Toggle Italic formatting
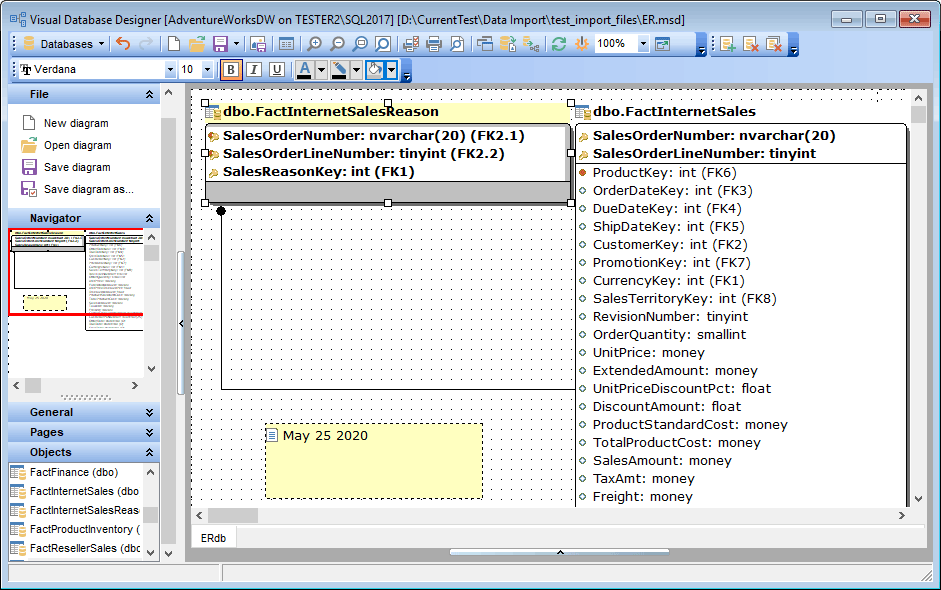This screenshot has height=590, width=941. (254, 70)
